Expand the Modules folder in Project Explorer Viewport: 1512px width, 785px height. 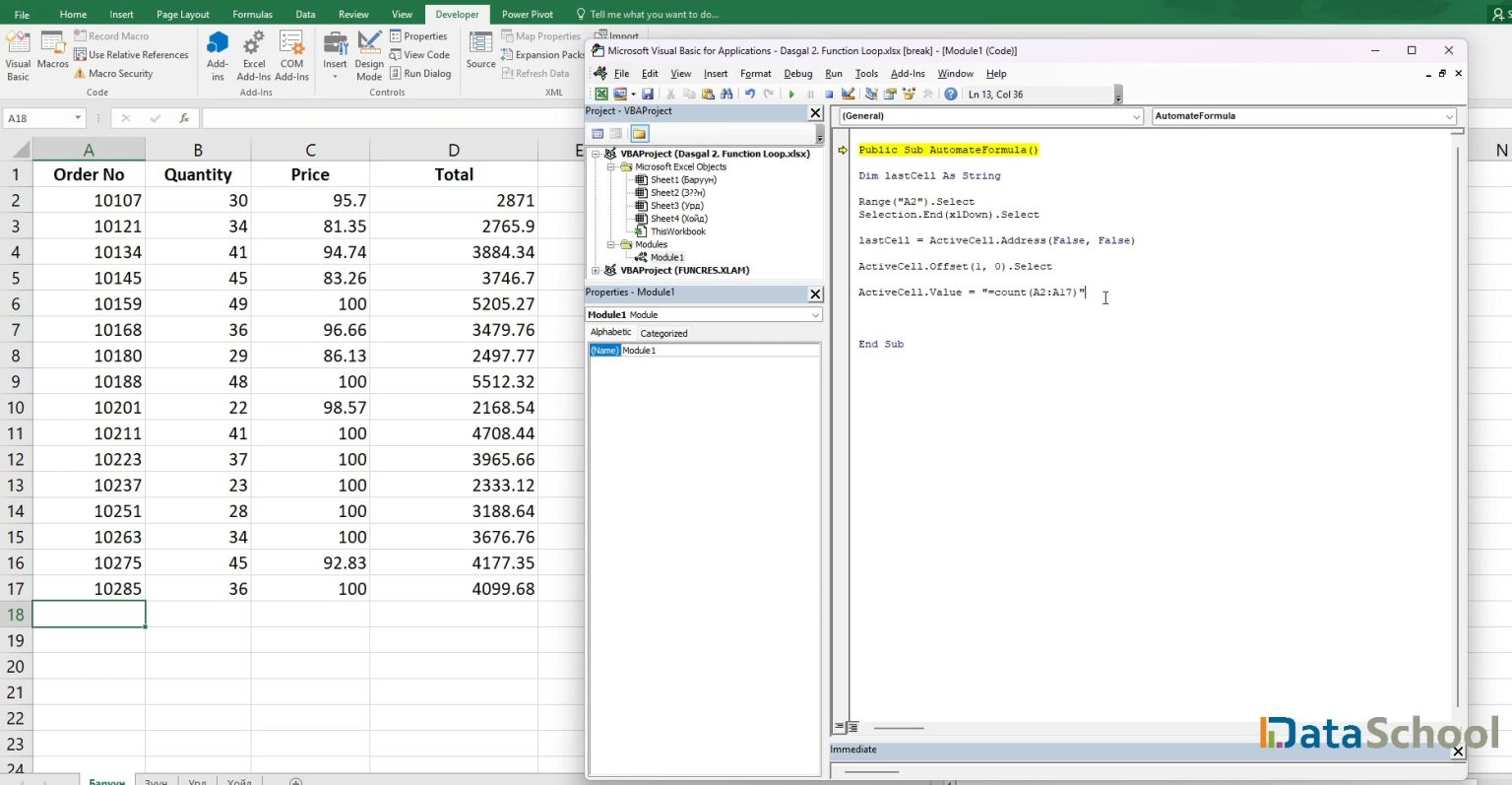click(x=610, y=244)
